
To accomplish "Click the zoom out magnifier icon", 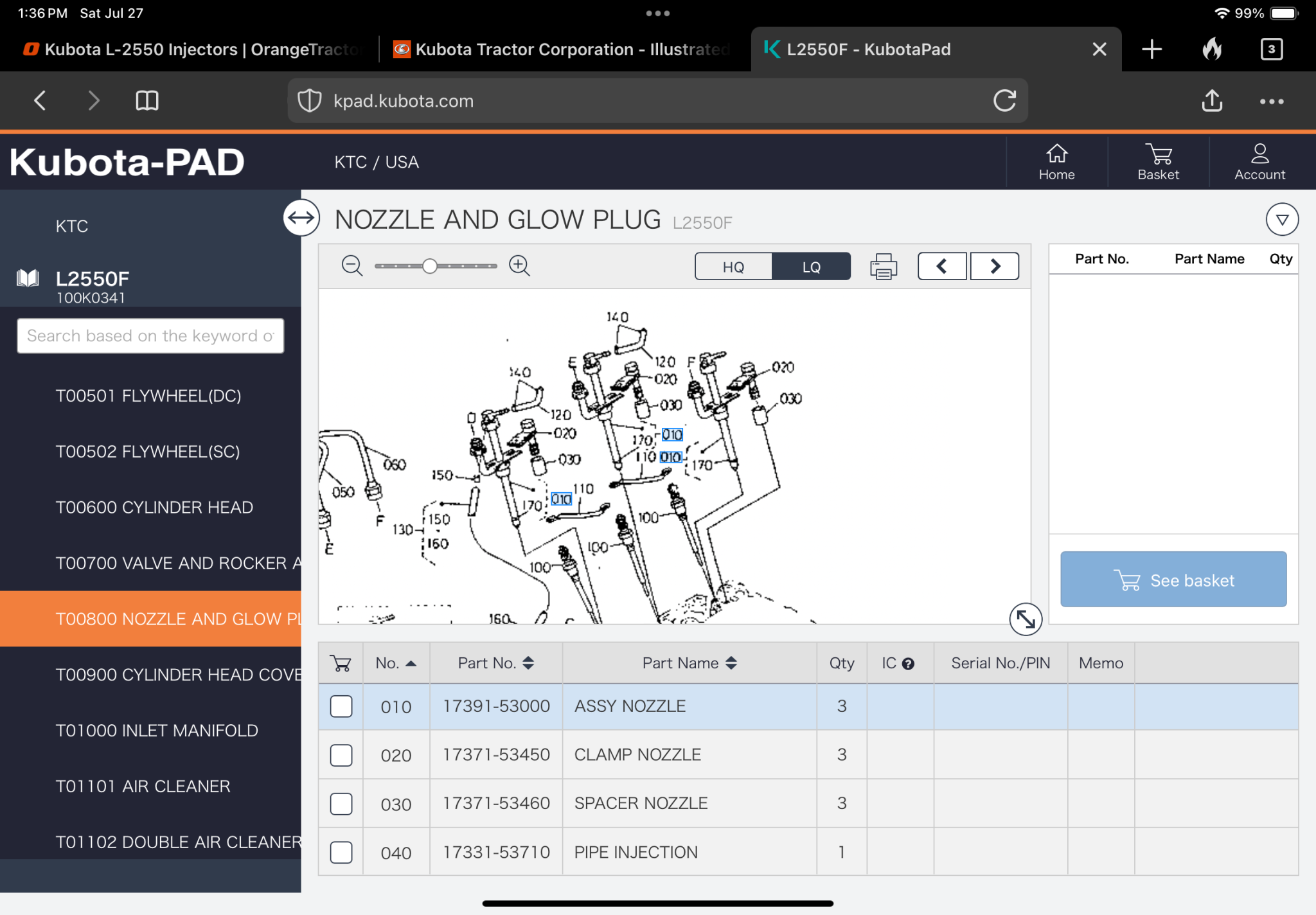I will click(x=351, y=265).
